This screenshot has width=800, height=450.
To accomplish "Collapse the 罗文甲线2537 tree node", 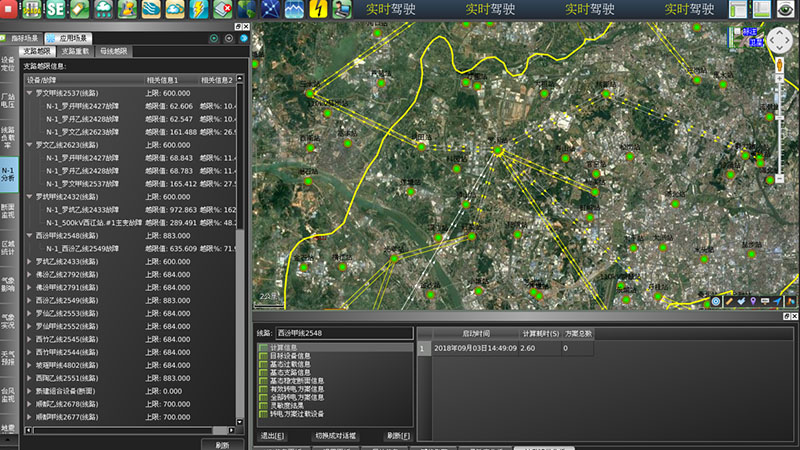I will (28, 93).
